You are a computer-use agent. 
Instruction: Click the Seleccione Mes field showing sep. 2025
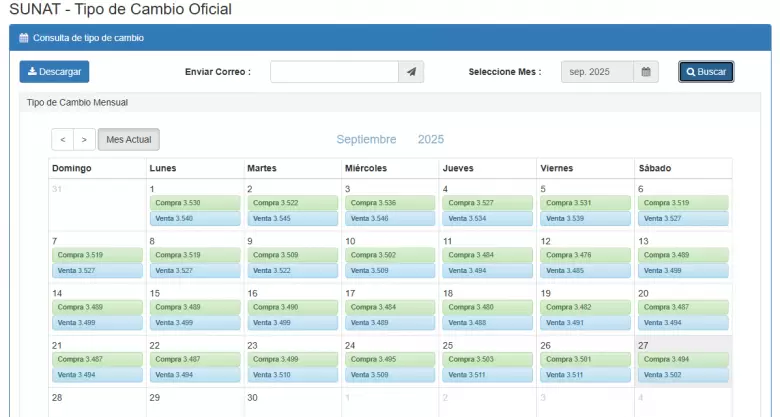[x=597, y=72]
